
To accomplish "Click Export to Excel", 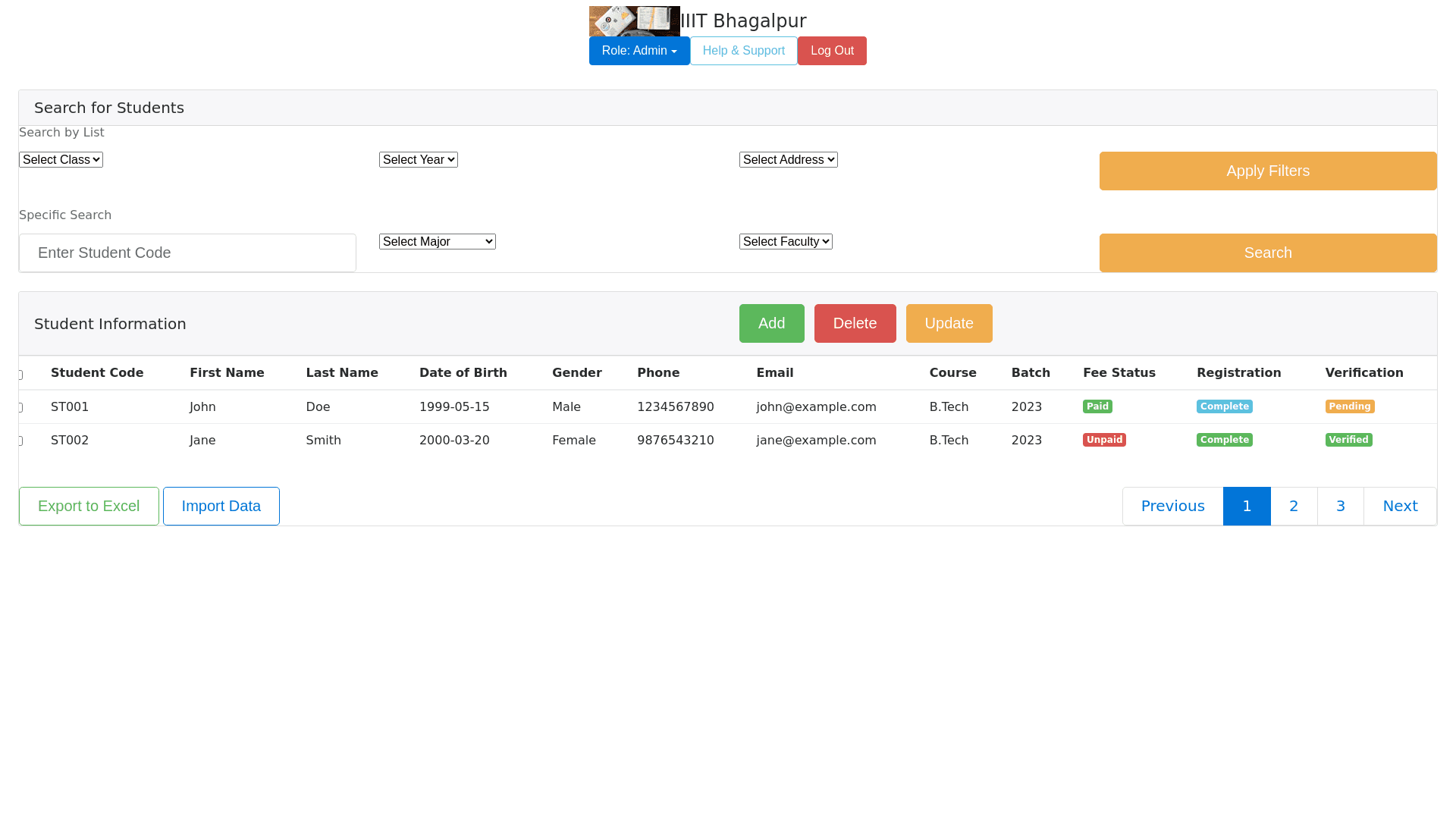I will pos(89,507).
